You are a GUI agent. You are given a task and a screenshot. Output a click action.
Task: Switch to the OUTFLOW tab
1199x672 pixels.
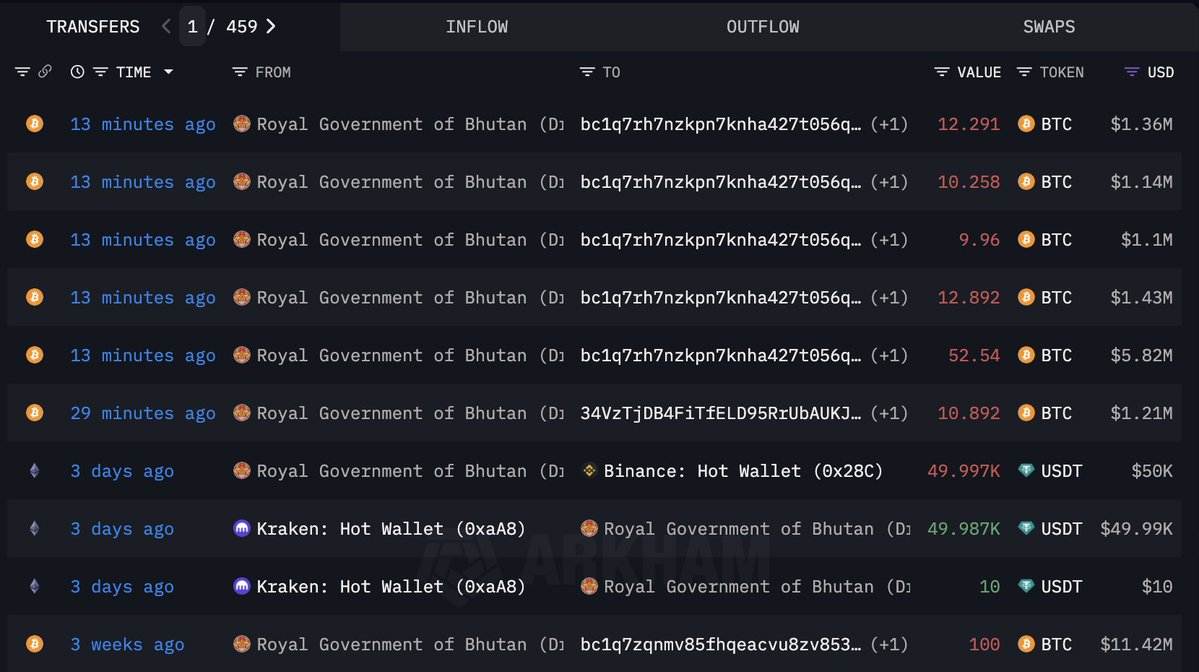click(763, 27)
